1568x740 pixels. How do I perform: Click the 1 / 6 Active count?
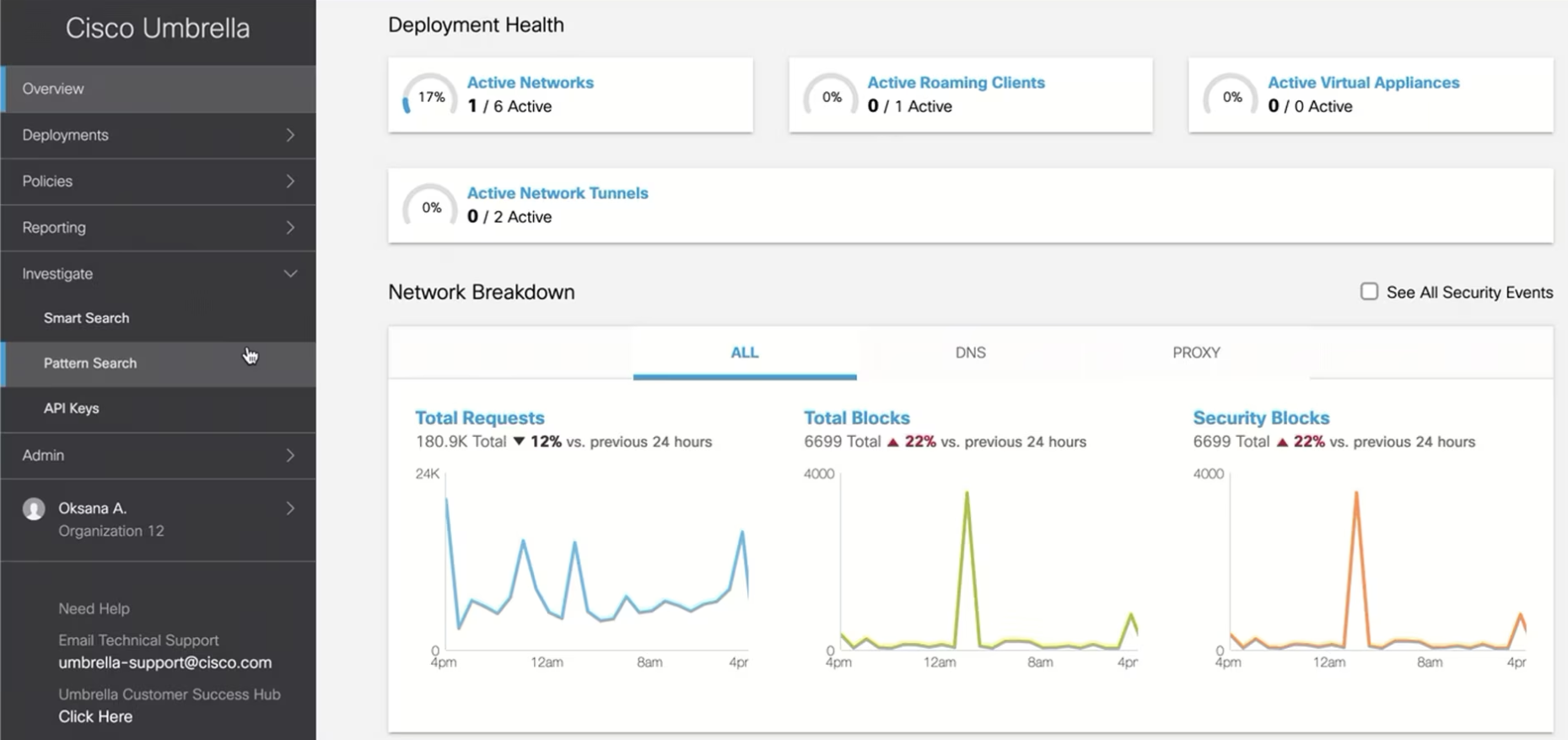[509, 106]
